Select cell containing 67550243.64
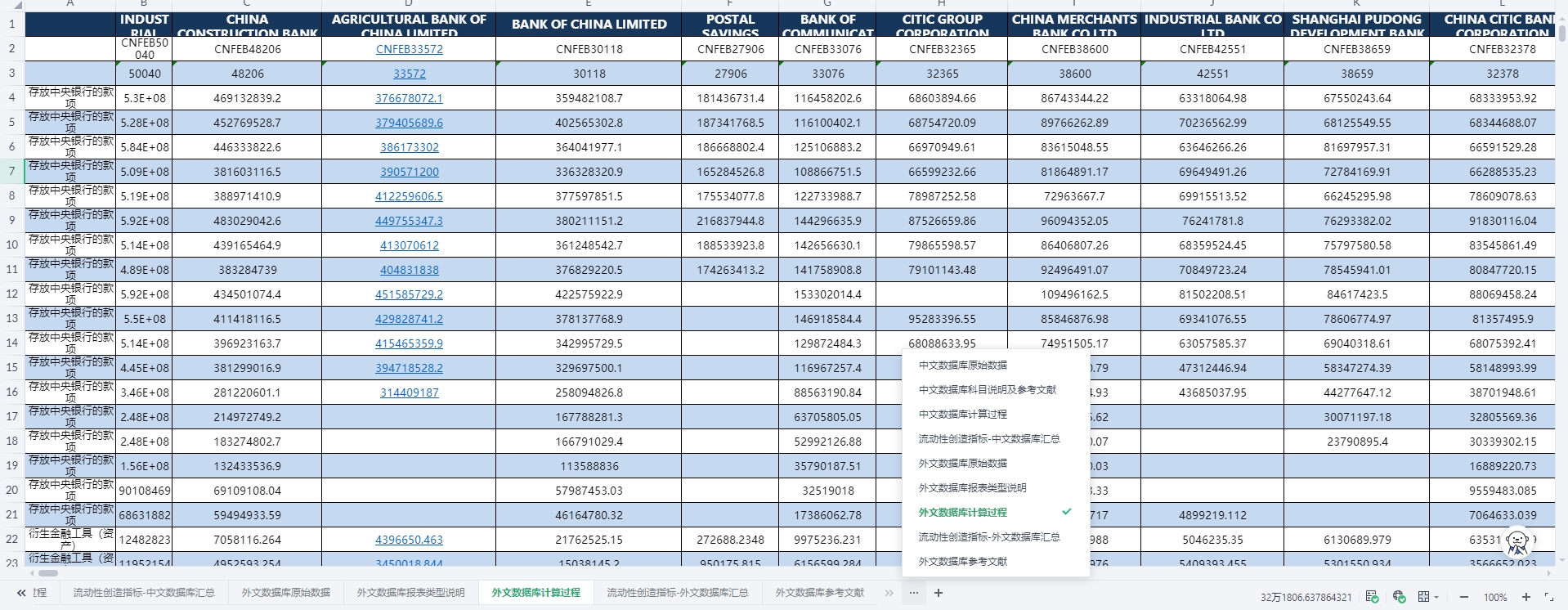This screenshot has height=610, width=1568. coord(1357,98)
